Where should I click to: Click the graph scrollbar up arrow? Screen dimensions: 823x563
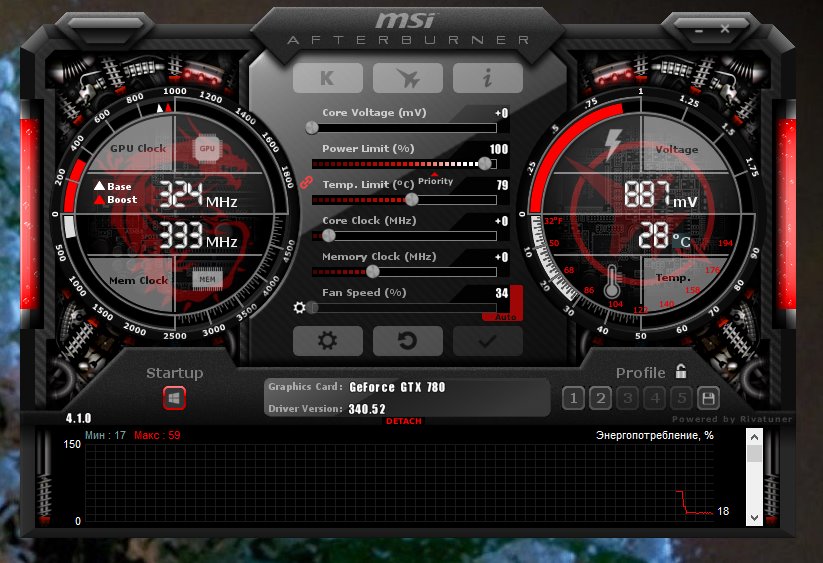pos(754,437)
